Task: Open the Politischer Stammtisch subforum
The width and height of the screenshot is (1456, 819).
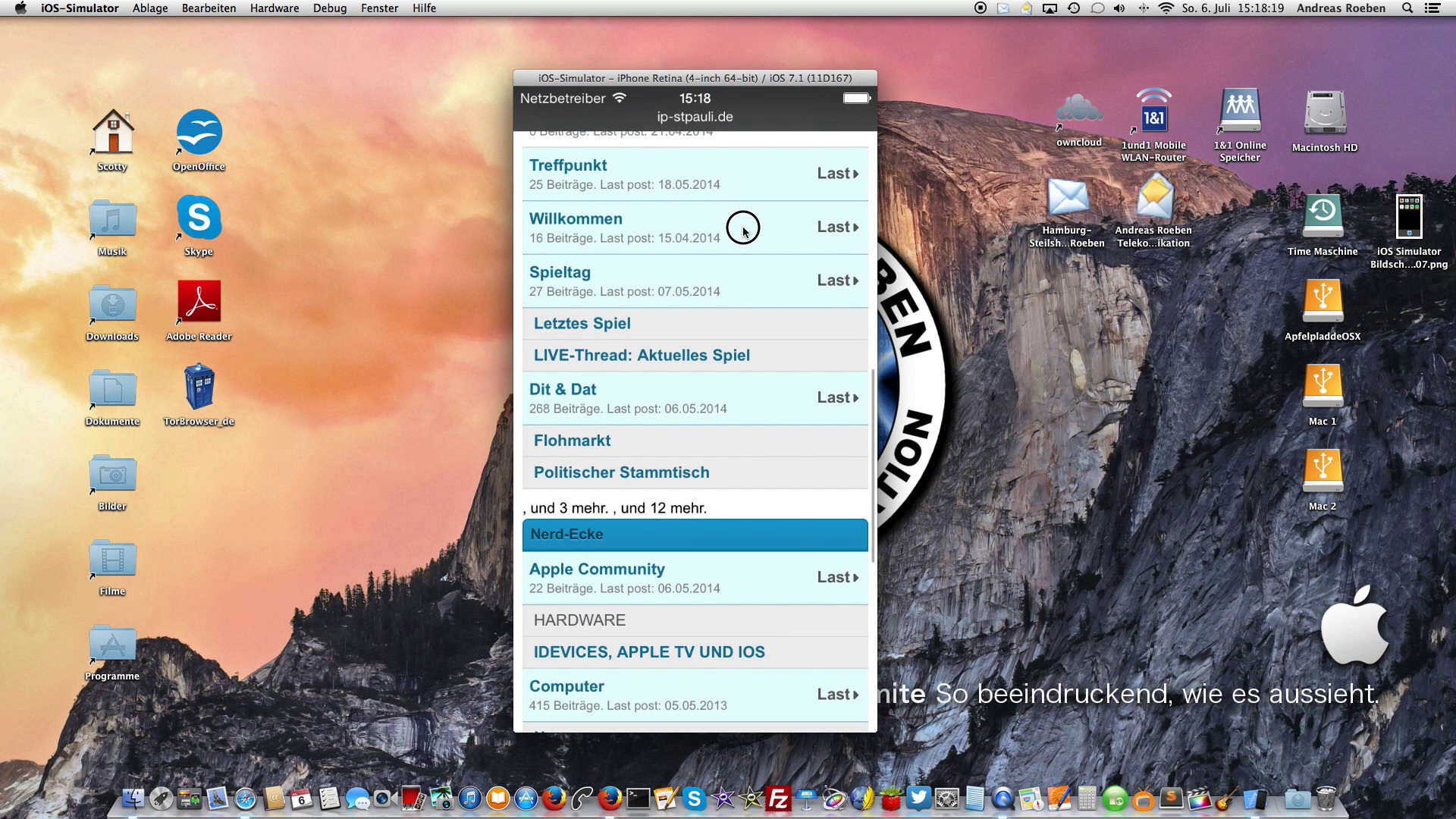Action: 621,472
